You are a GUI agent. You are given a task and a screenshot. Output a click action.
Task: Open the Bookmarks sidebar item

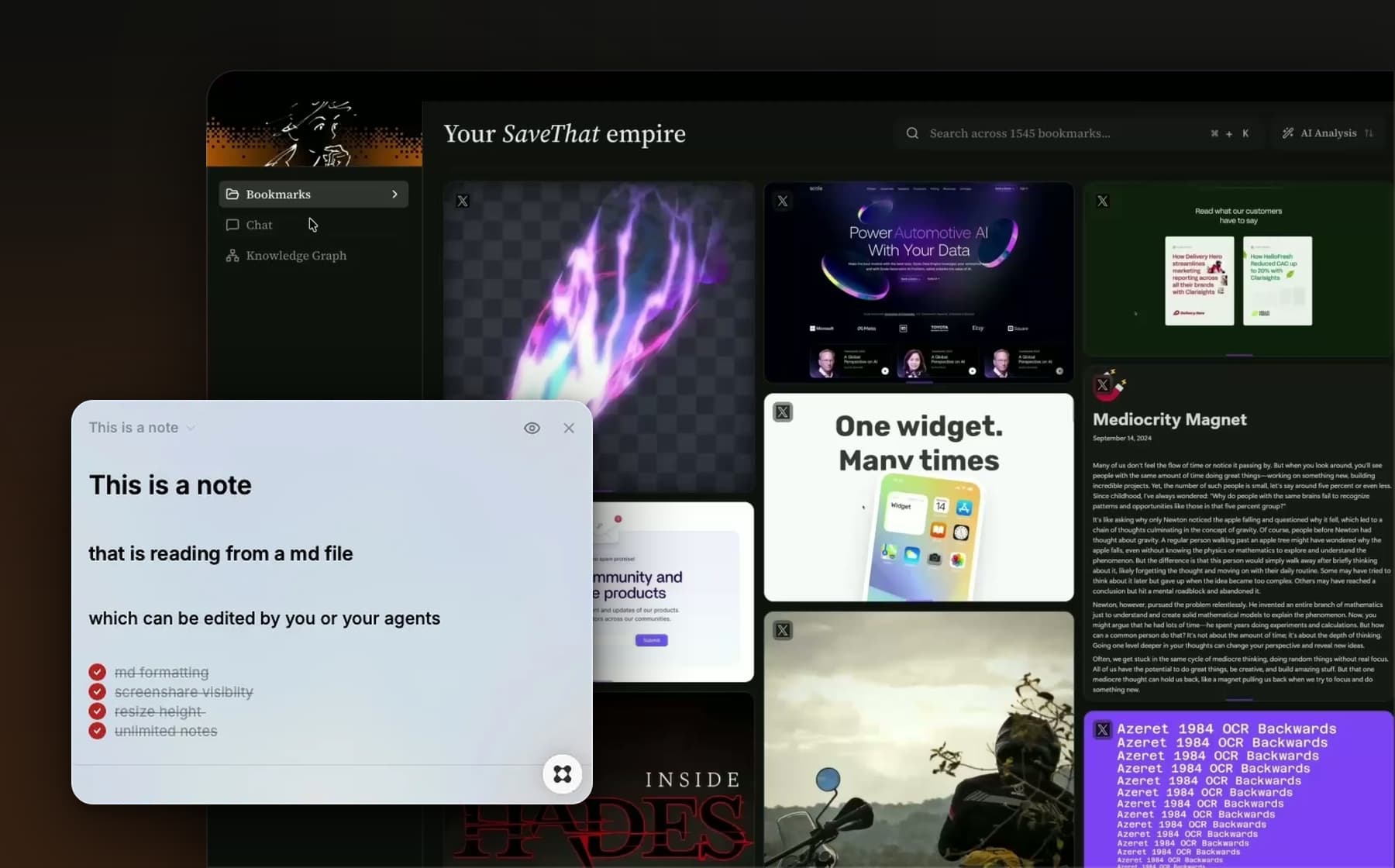click(313, 194)
